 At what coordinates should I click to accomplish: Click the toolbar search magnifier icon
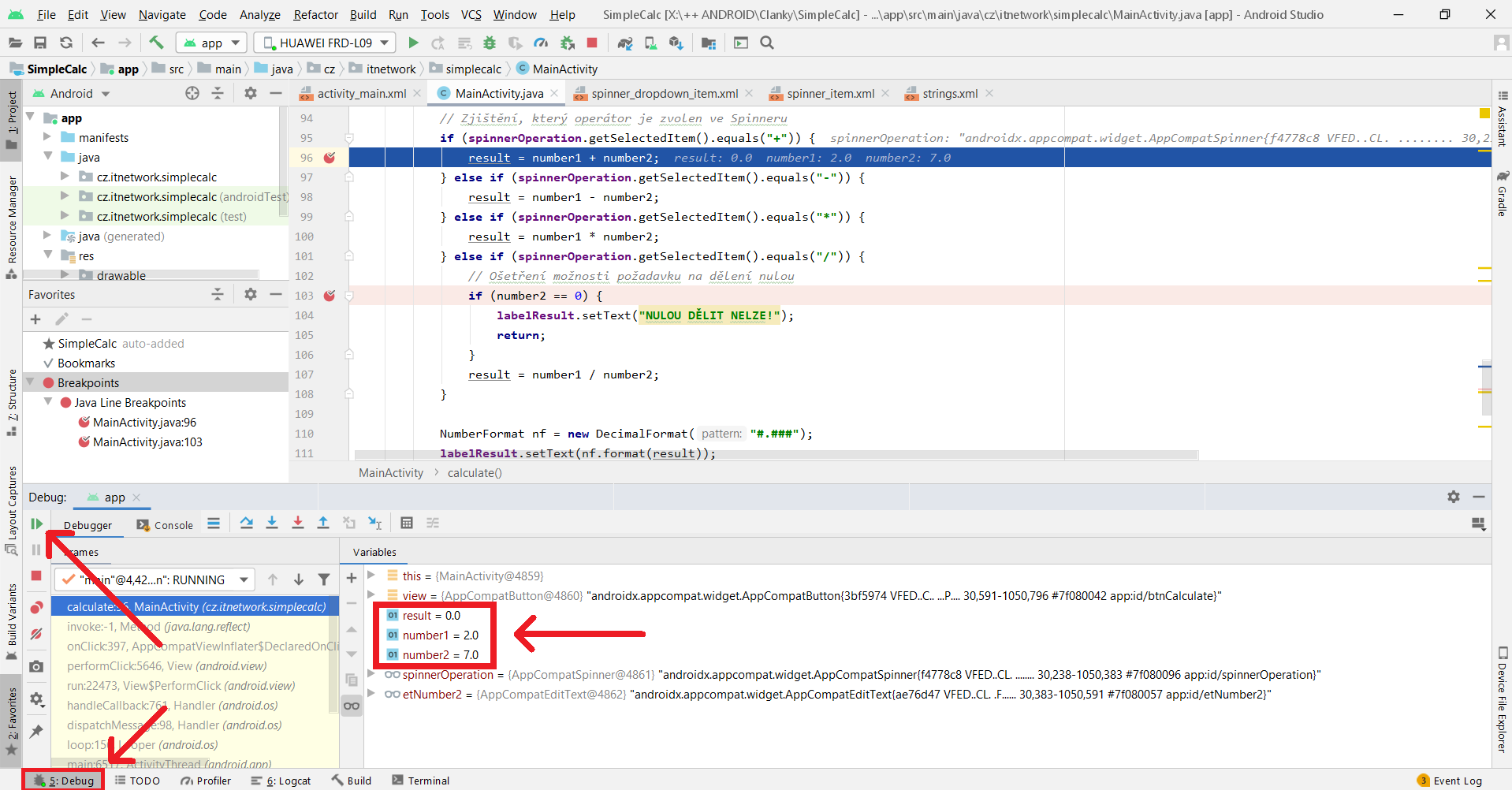[767, 43]
